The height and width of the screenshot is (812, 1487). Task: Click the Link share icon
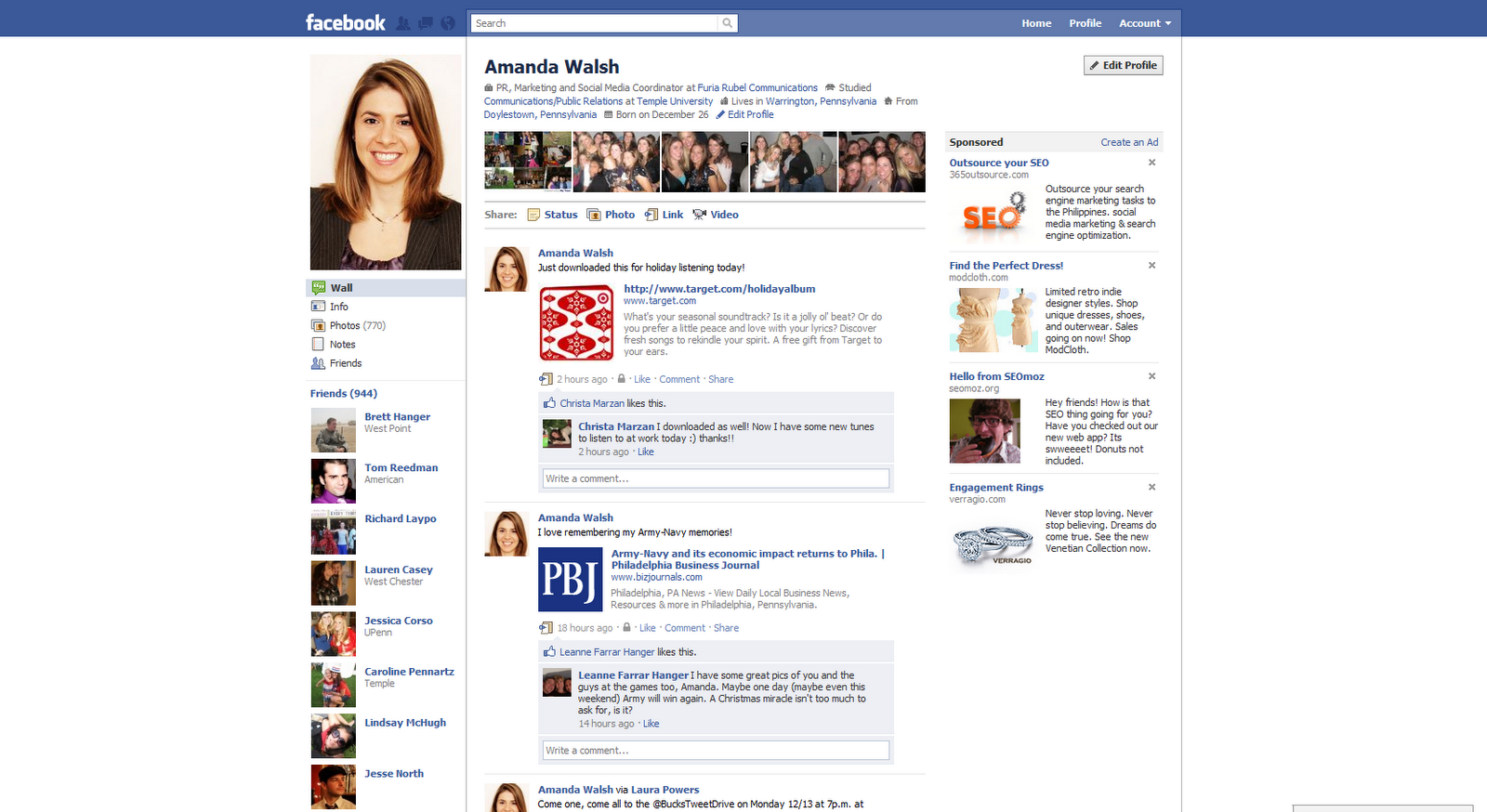point(651,215)
